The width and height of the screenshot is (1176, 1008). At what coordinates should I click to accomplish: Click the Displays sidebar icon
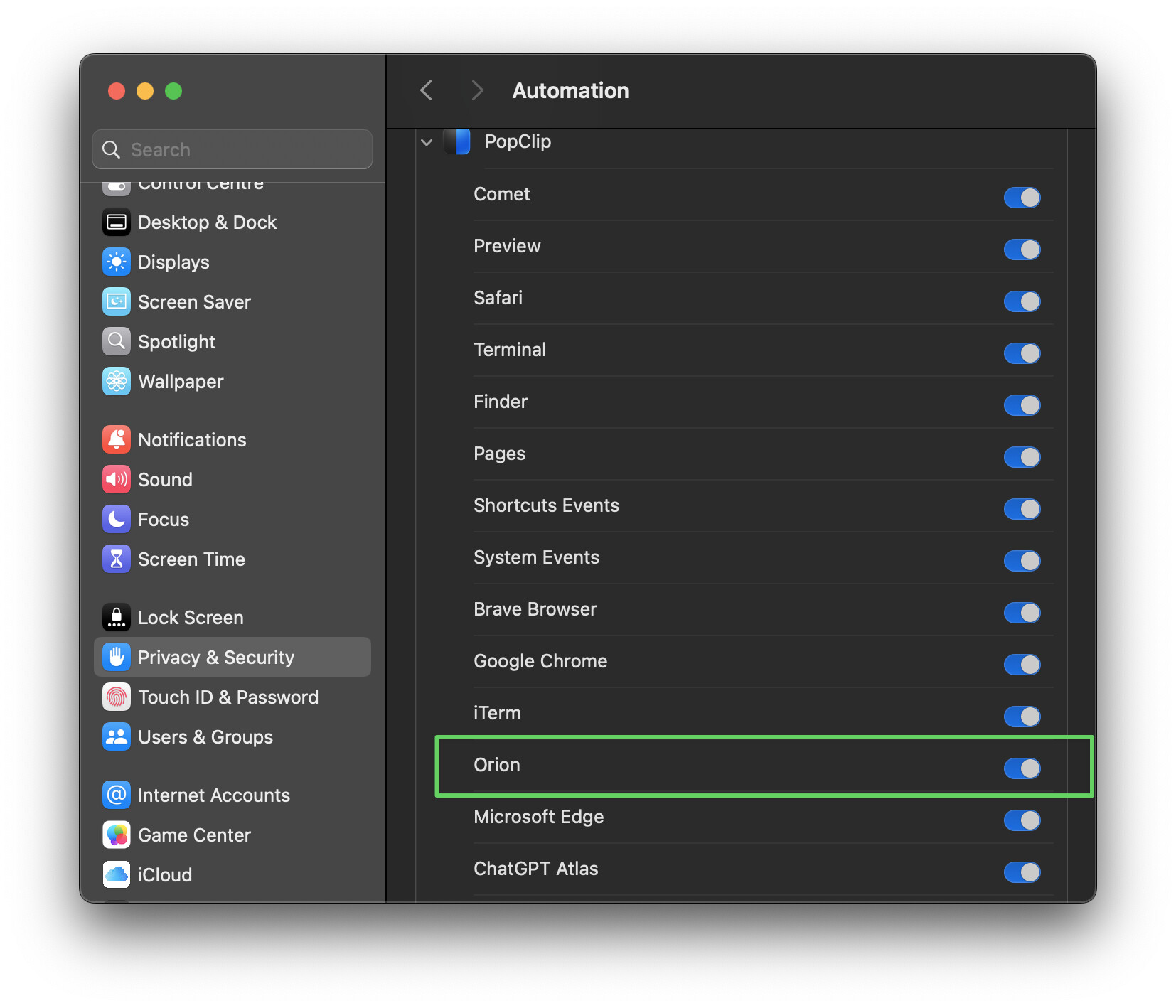(117, 262)
